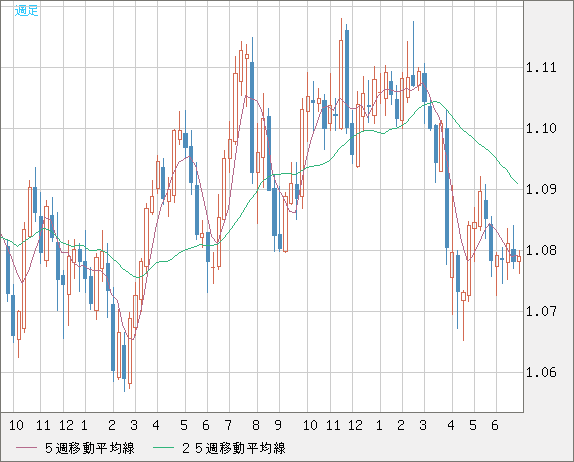Click the 1.11 price axis label

pos(541,67)
